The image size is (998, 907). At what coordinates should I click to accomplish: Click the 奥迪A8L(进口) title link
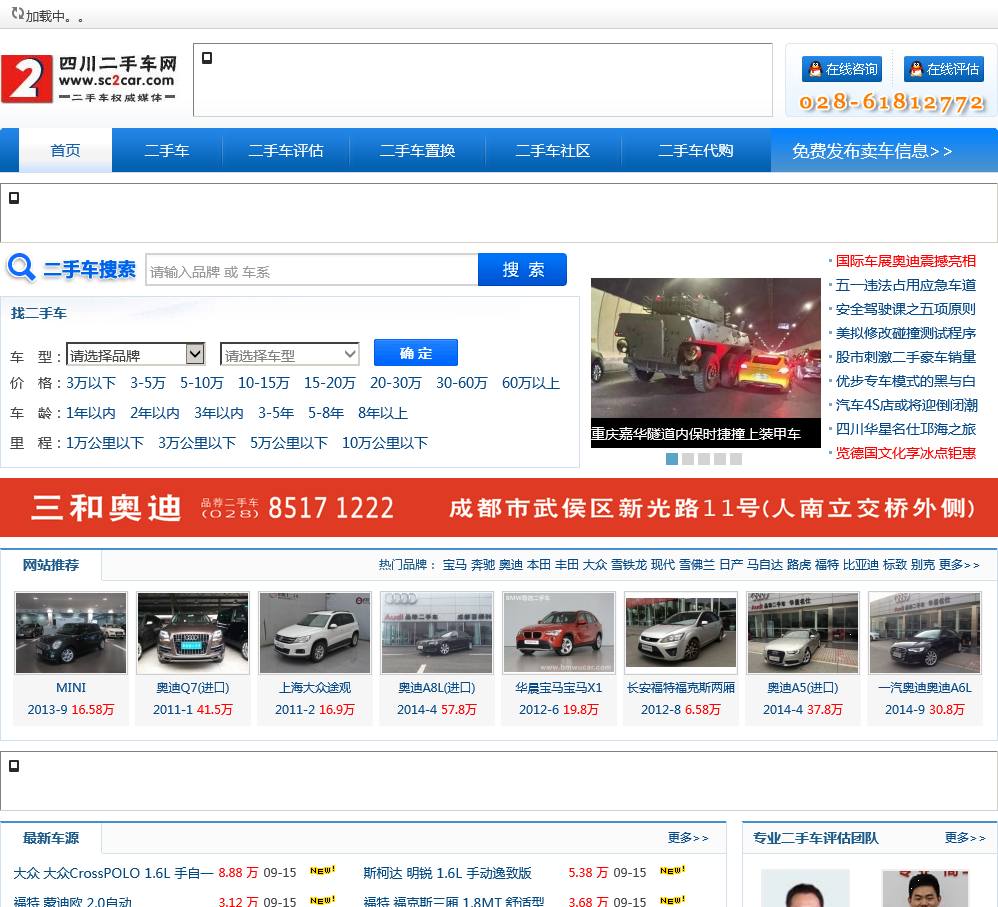[437, 688]
